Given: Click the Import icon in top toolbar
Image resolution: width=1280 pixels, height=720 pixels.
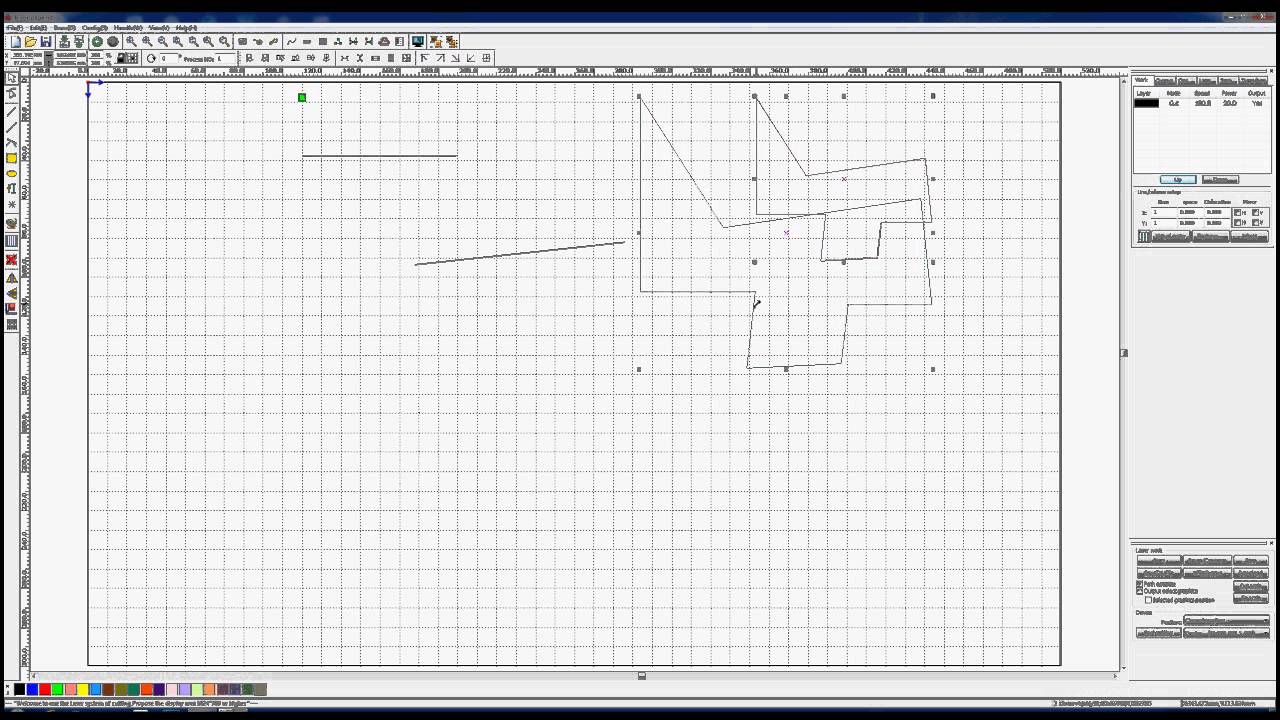Looking at the screenshot, I should (64, 42).
